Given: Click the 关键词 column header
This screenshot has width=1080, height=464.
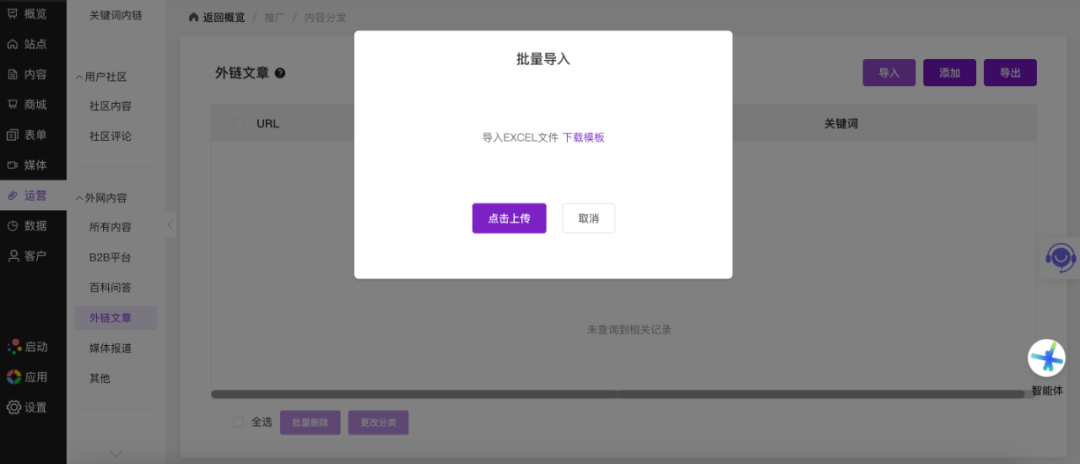Looking at the screenshot, I should (x=841, y=124).
